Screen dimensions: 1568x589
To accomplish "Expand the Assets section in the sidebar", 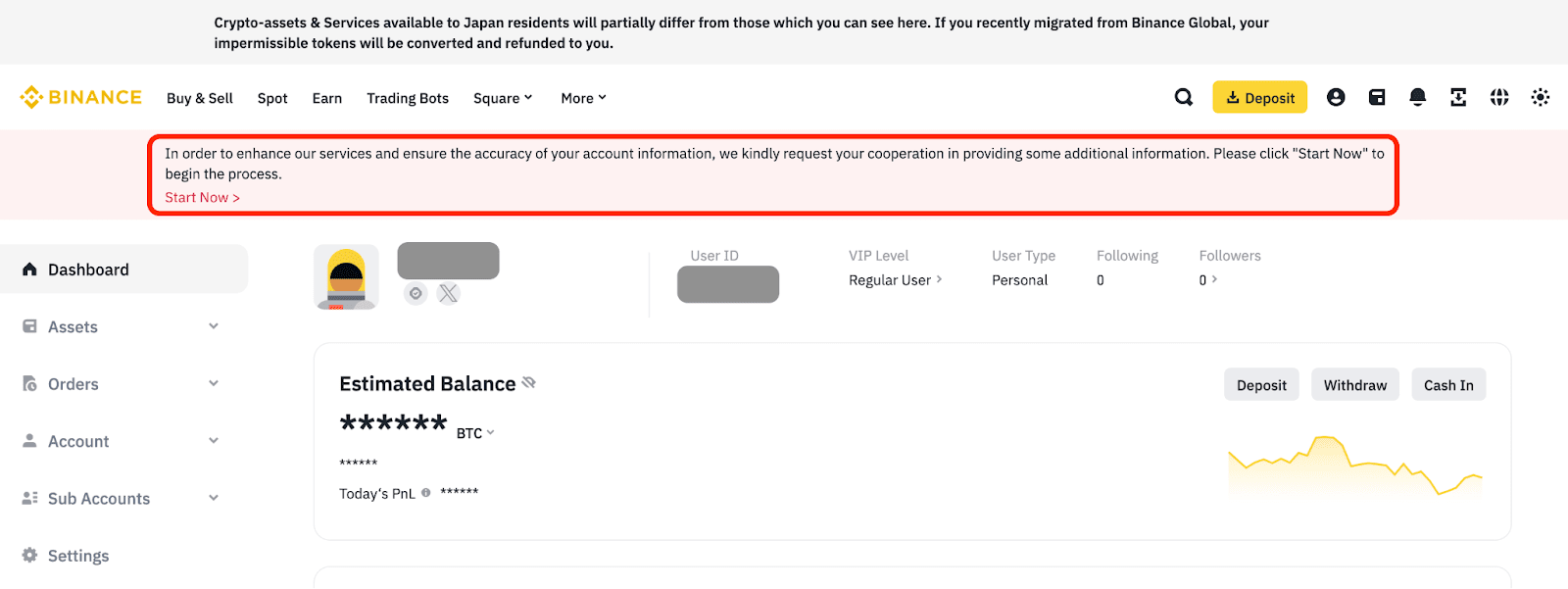I will (213, 326).
